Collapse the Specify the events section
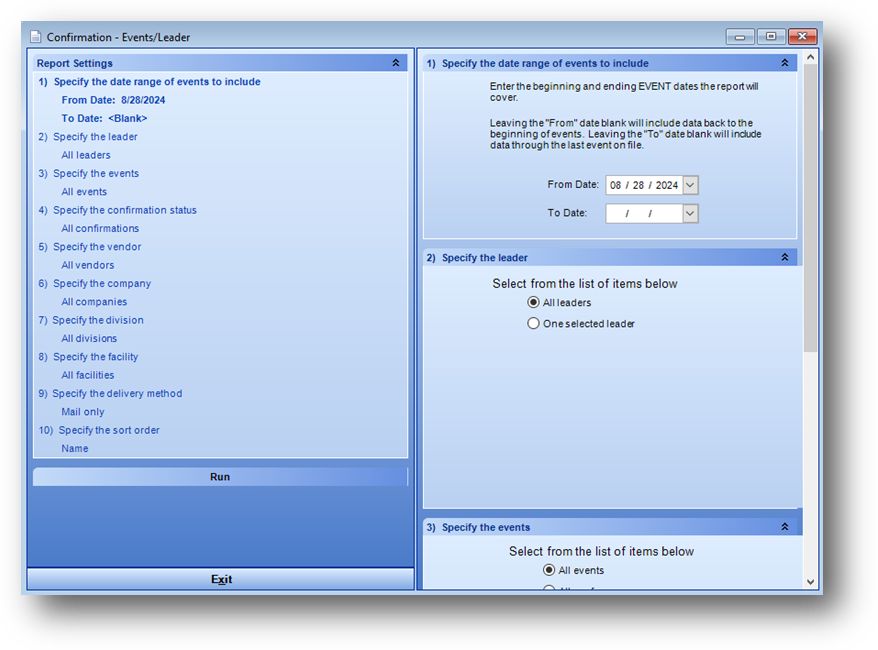Image resolution: width=878 pixels, height=650 pixels. (784, 527)
